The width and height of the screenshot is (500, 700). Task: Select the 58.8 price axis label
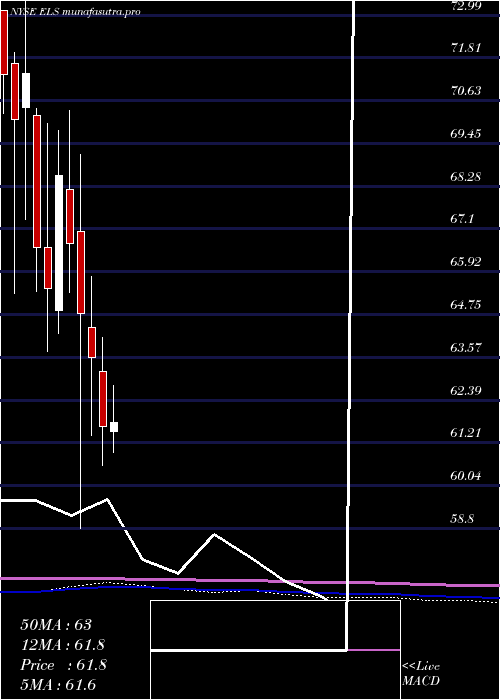tap(462, 519)
